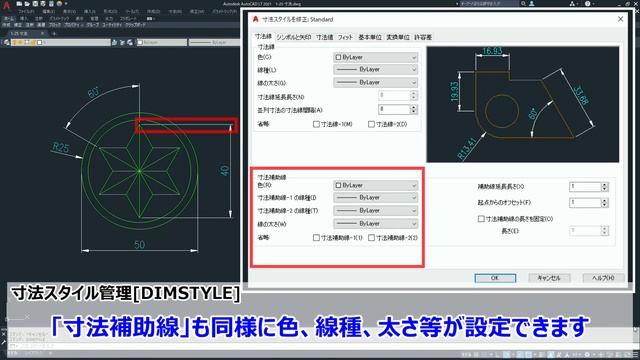Click the search magnifier icon in title bar

[x=523, y=4]
